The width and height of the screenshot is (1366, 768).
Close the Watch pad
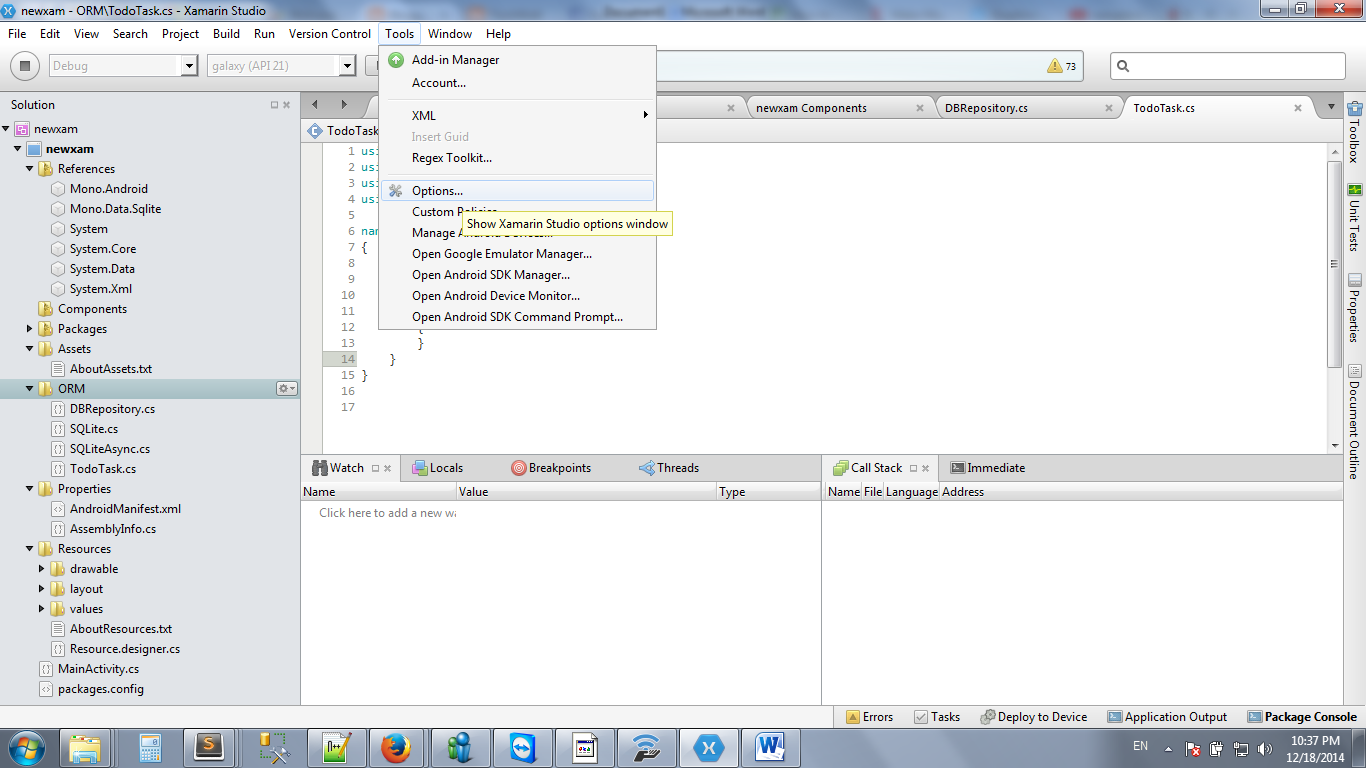point(388,468)
